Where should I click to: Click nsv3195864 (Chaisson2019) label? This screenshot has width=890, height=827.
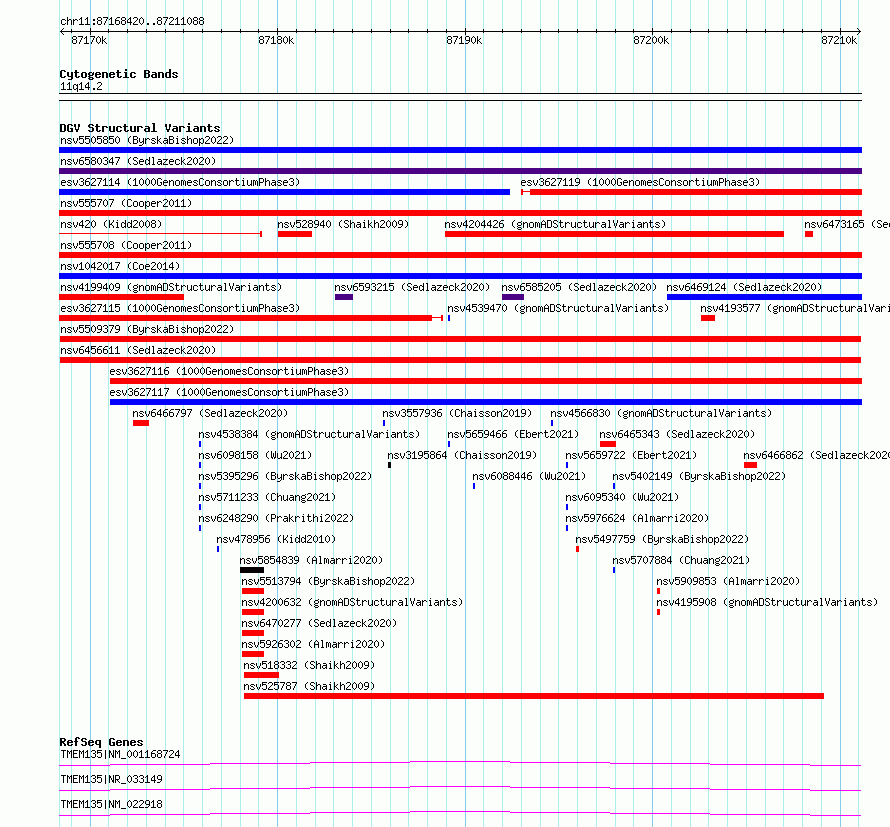(462, 455)
